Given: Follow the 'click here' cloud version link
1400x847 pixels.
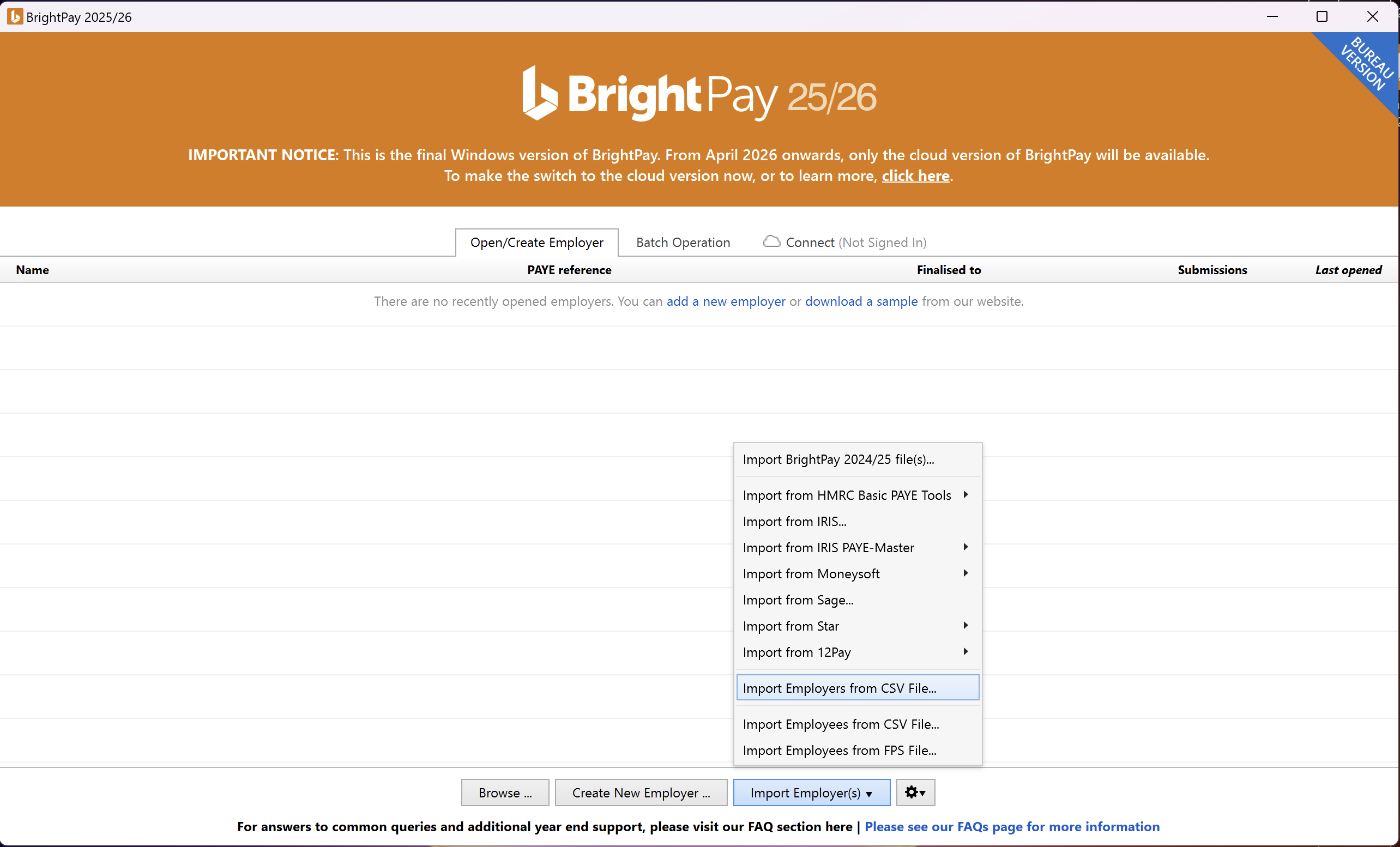Looking at the screenshot, I should coord(915,176).
